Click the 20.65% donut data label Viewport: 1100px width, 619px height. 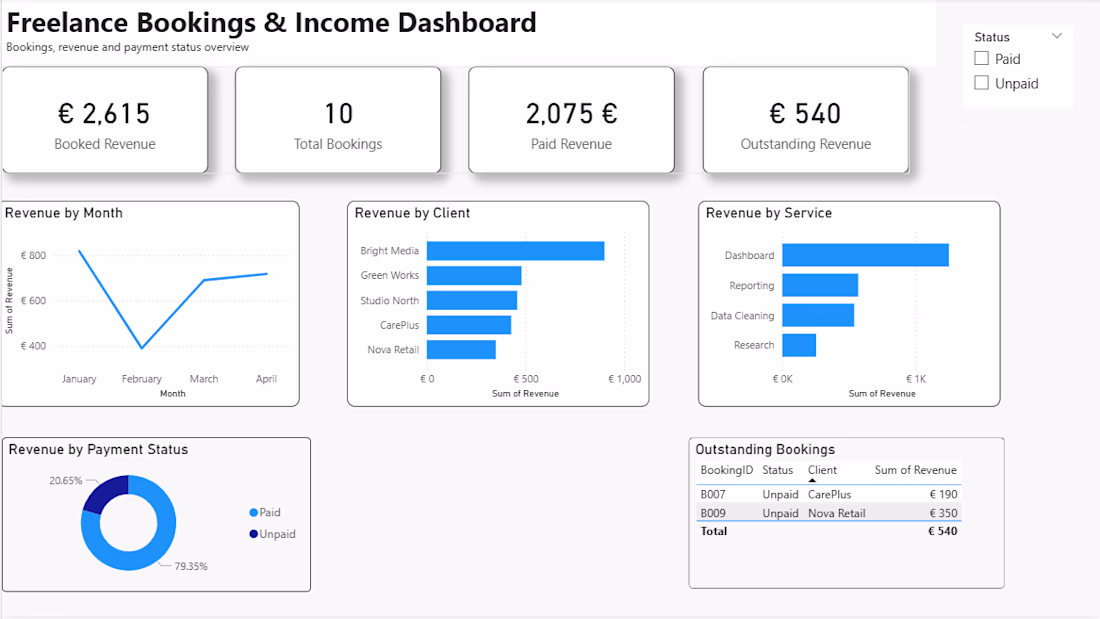point(65,481)
